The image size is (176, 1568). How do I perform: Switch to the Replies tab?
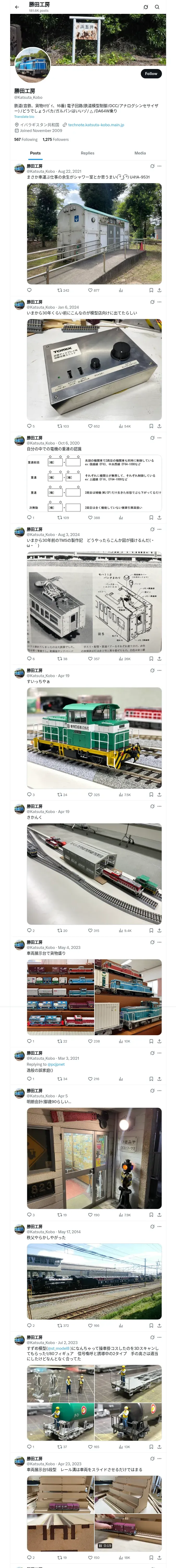click(x=87, y=153)
